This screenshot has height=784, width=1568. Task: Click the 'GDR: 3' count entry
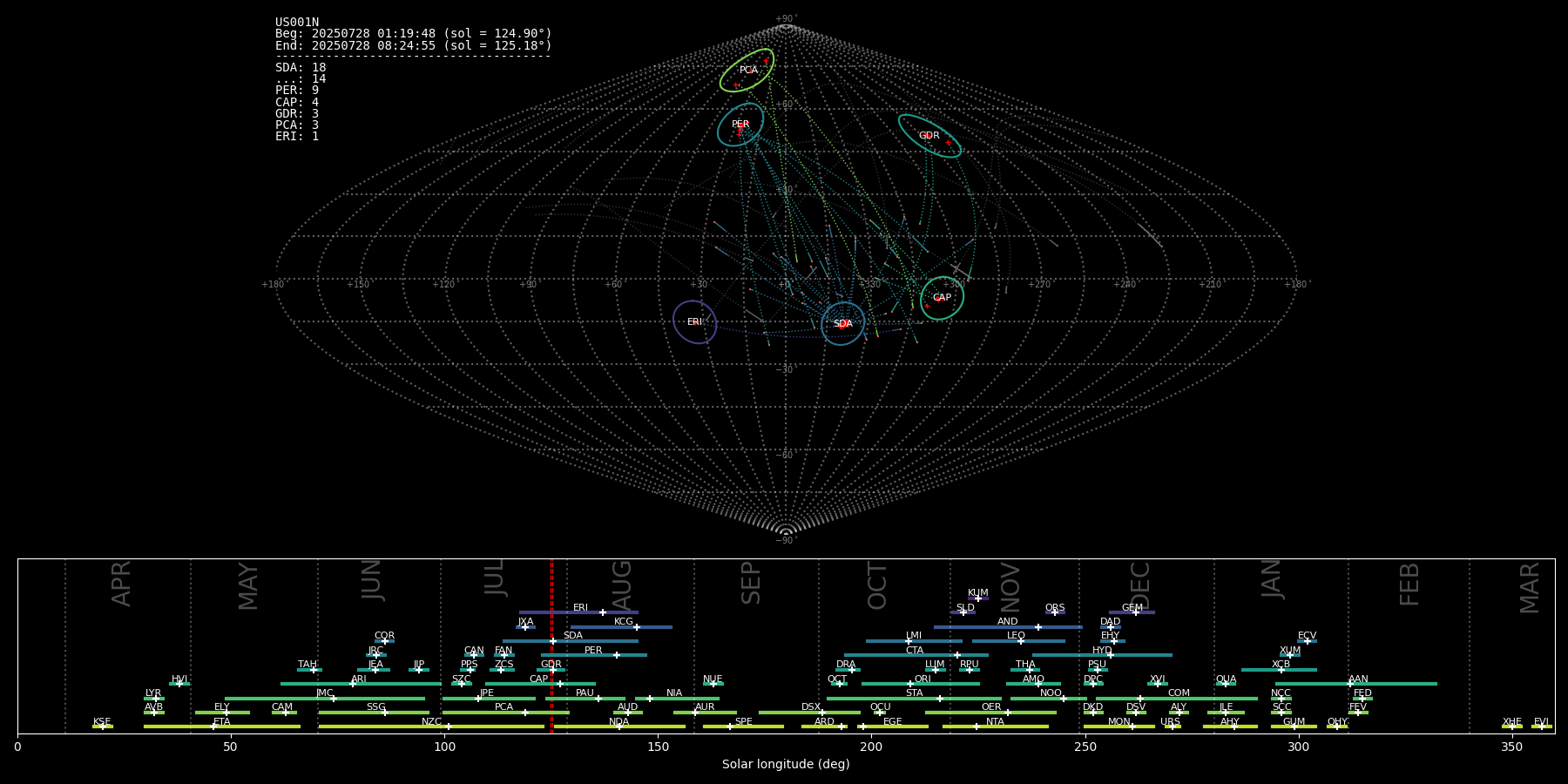tap(297, 113)
